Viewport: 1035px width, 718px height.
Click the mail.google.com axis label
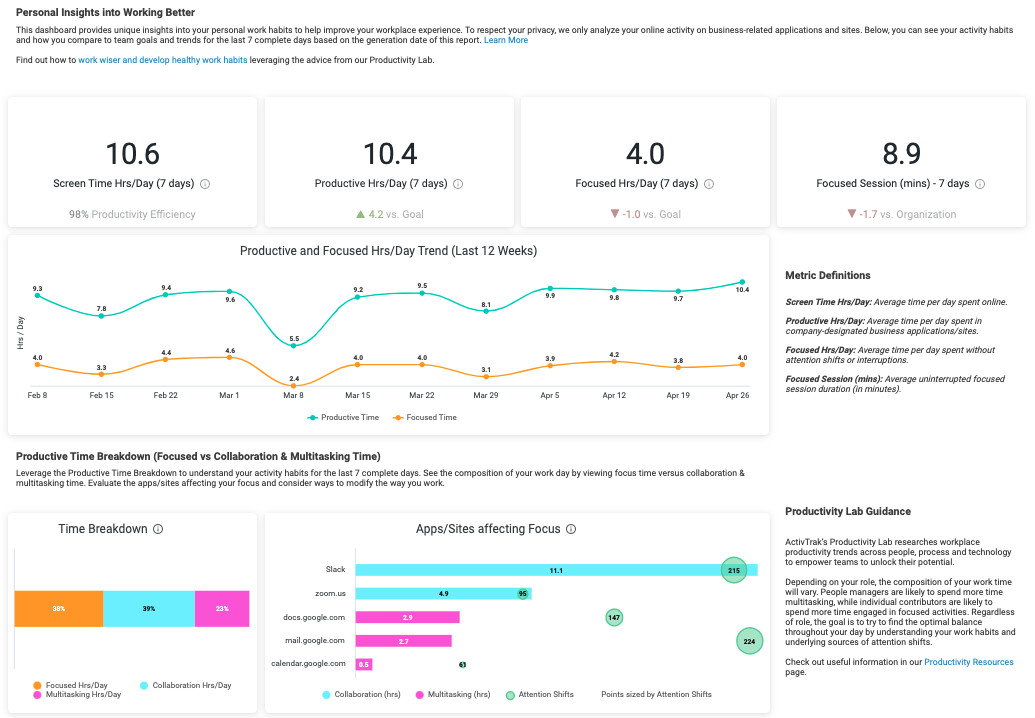coord(315,641)
